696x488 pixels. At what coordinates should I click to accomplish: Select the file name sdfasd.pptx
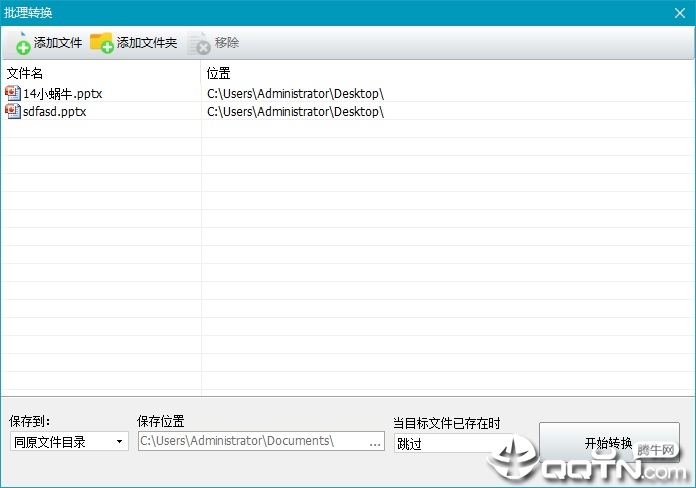click(55, 111)
